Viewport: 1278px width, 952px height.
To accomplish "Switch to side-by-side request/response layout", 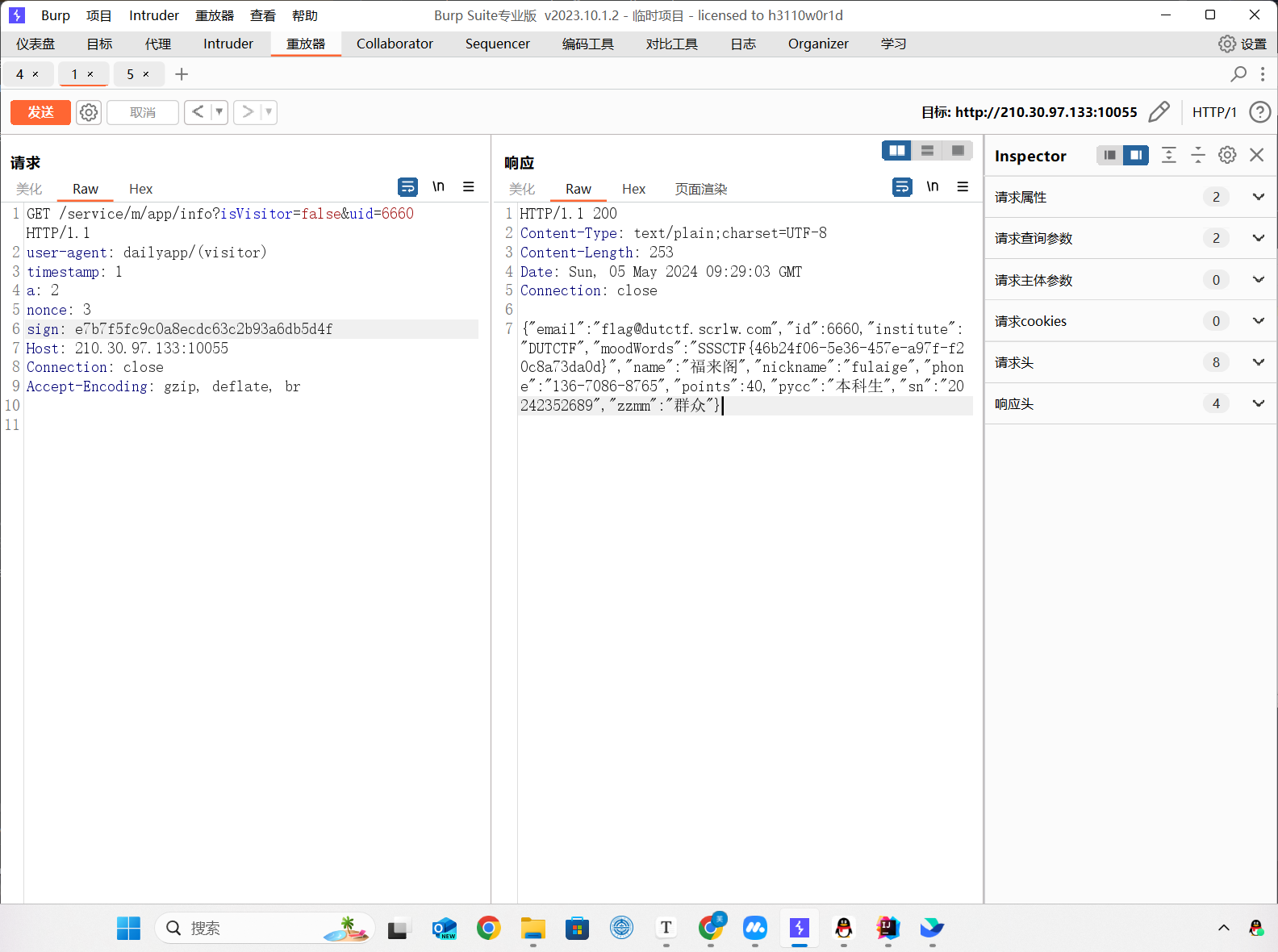I will (x=896, y=151).
